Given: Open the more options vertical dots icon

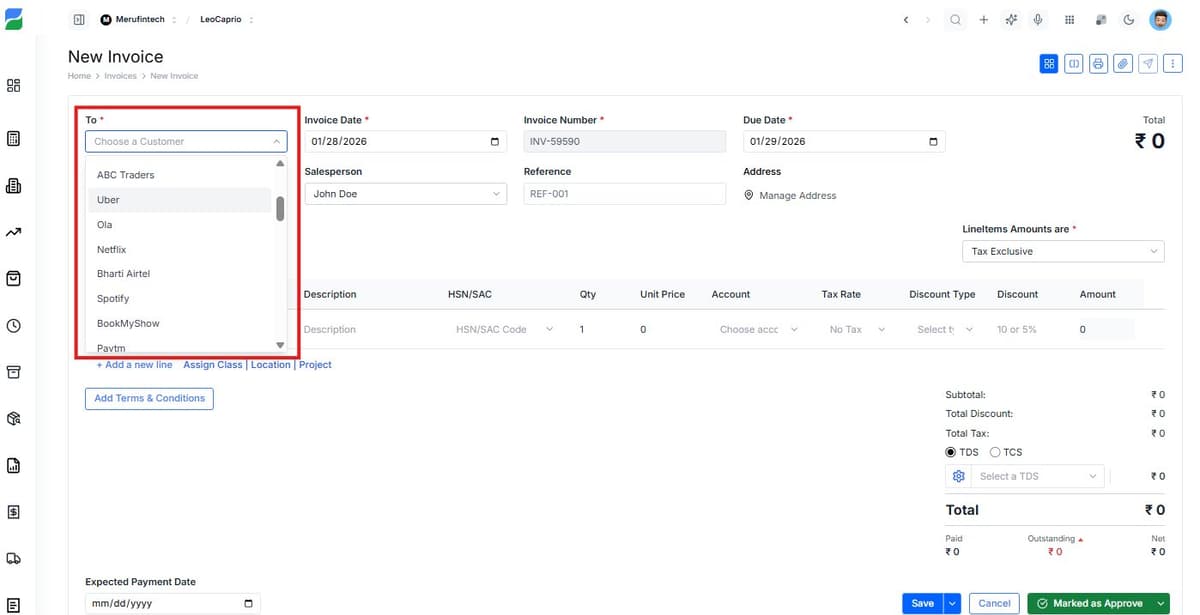Looking at the screenshot, I should 1173,63.
